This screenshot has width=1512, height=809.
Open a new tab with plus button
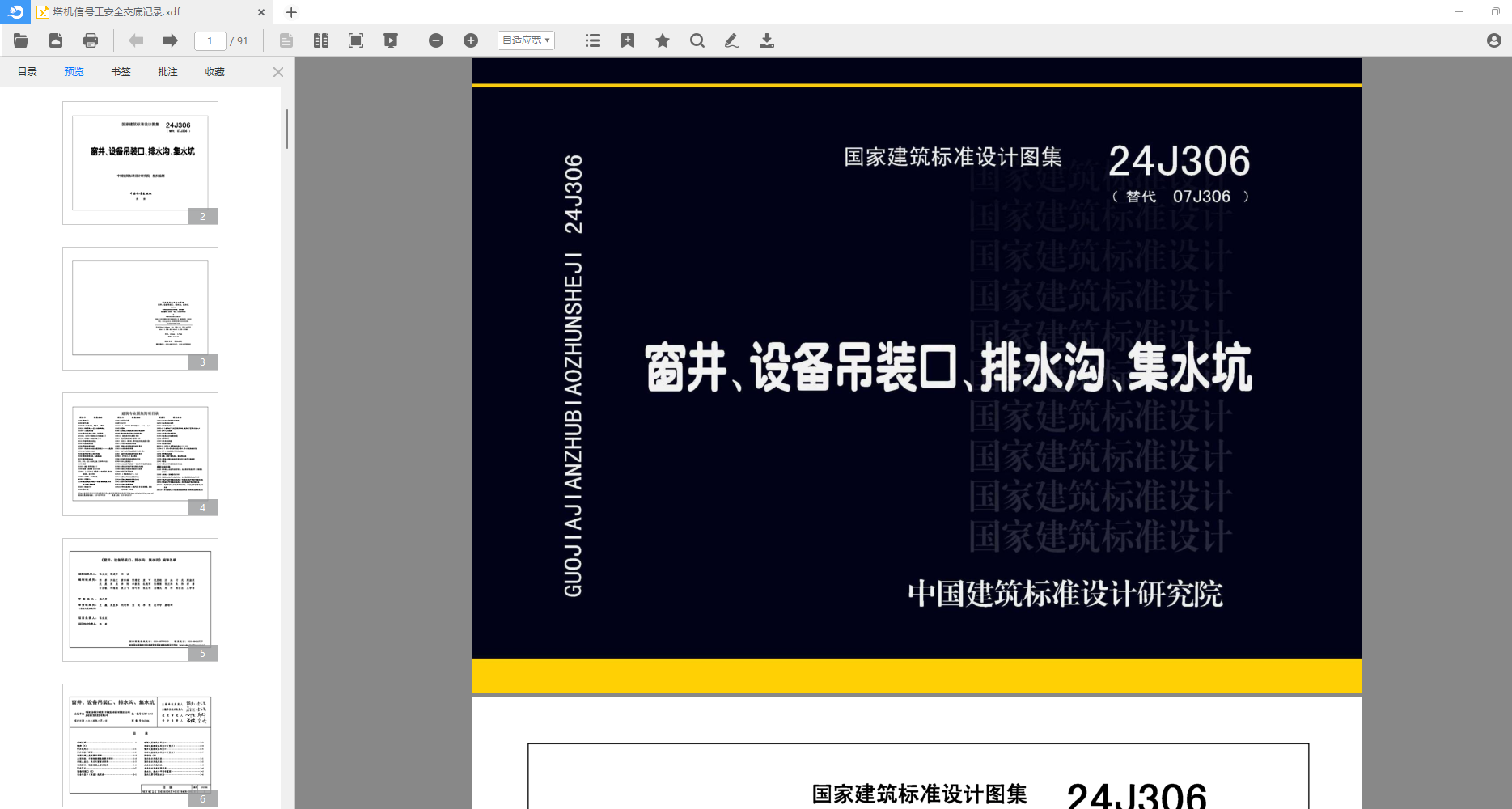click(x=292, y=12)
